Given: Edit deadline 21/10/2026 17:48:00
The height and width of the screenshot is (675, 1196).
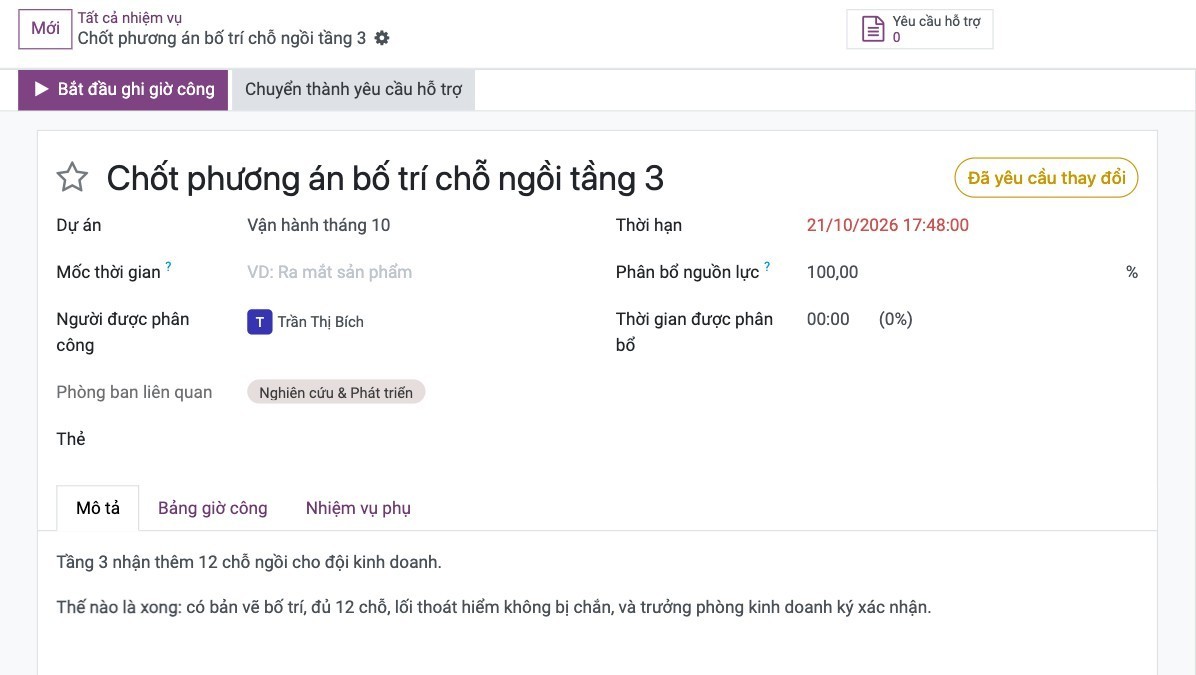Looking at the screenshot, I should coord(888,225).
